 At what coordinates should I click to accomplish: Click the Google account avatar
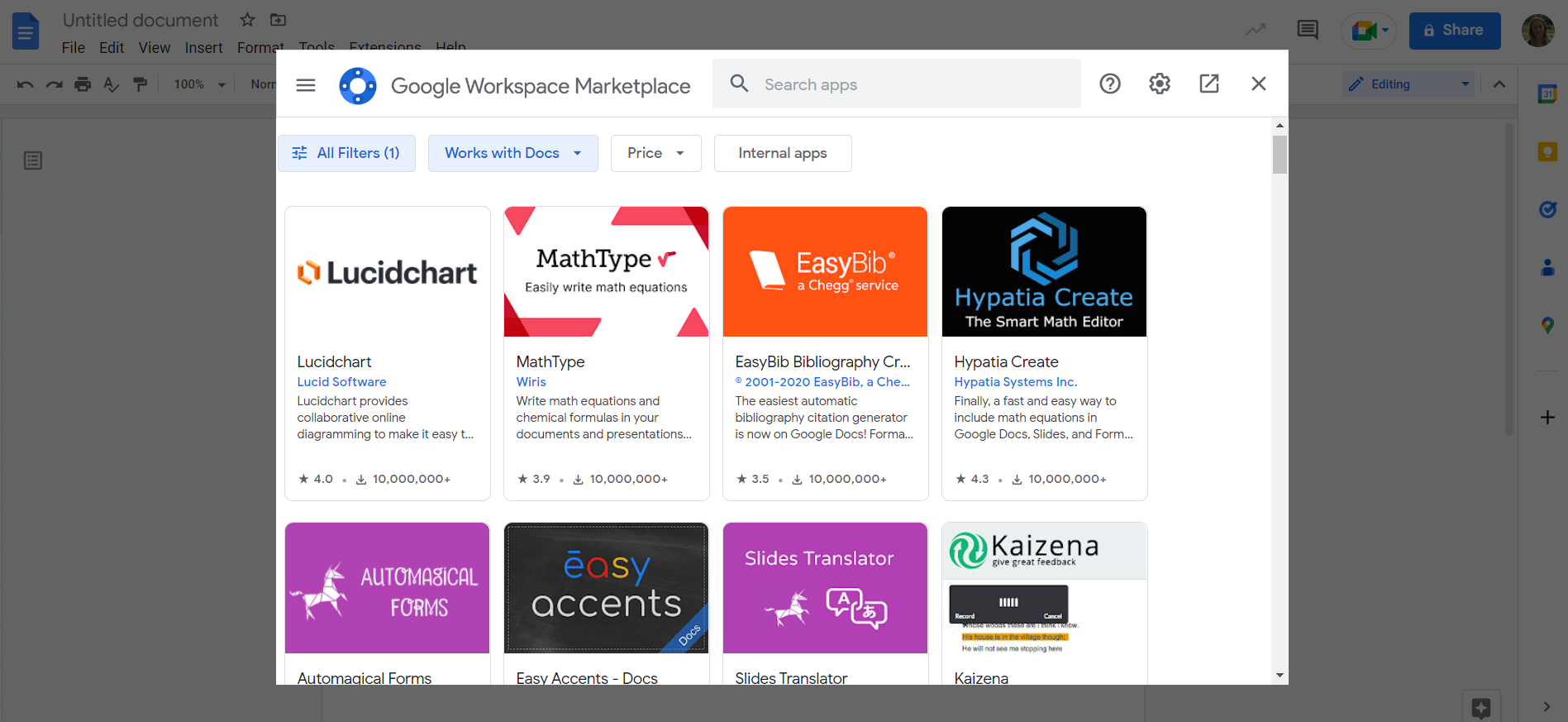1537,31
